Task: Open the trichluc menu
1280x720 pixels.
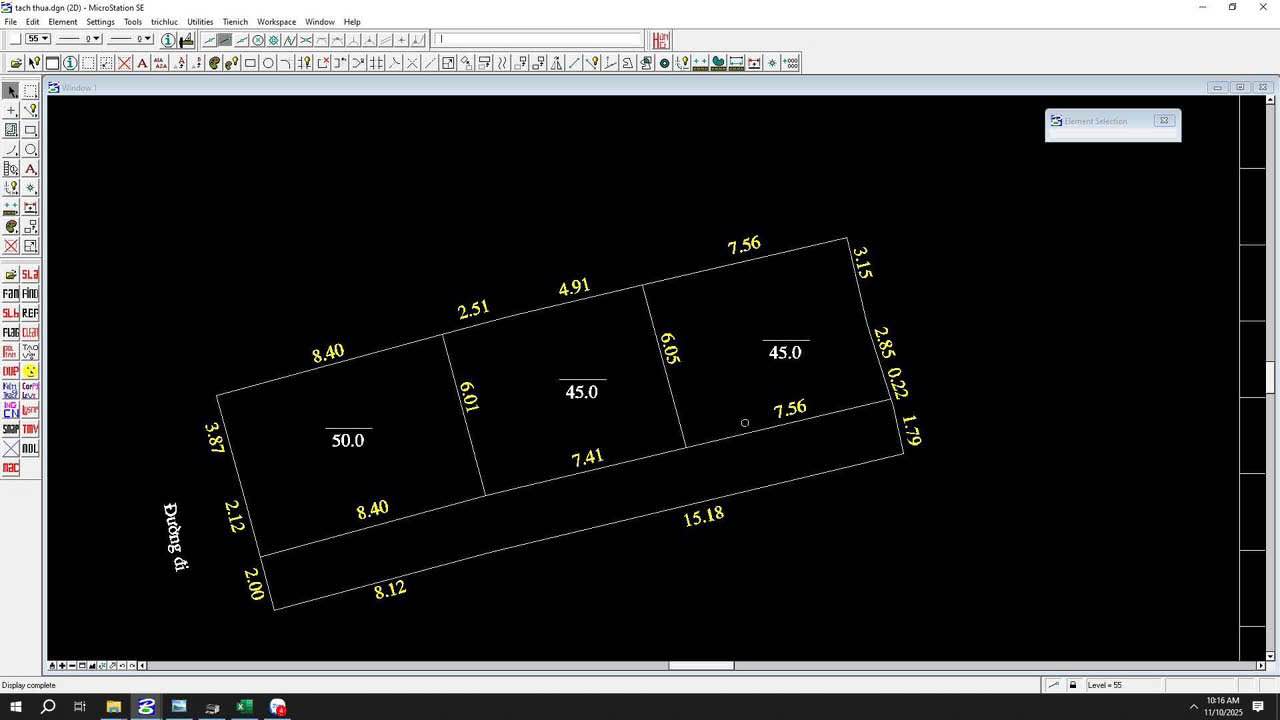Action: point(164,21)
